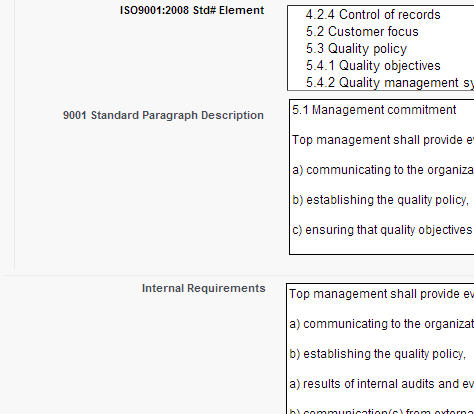Click 'c) ensuring that quality objectives' line
This screenshot has width=474, height=414.
(x=382, y=230)
